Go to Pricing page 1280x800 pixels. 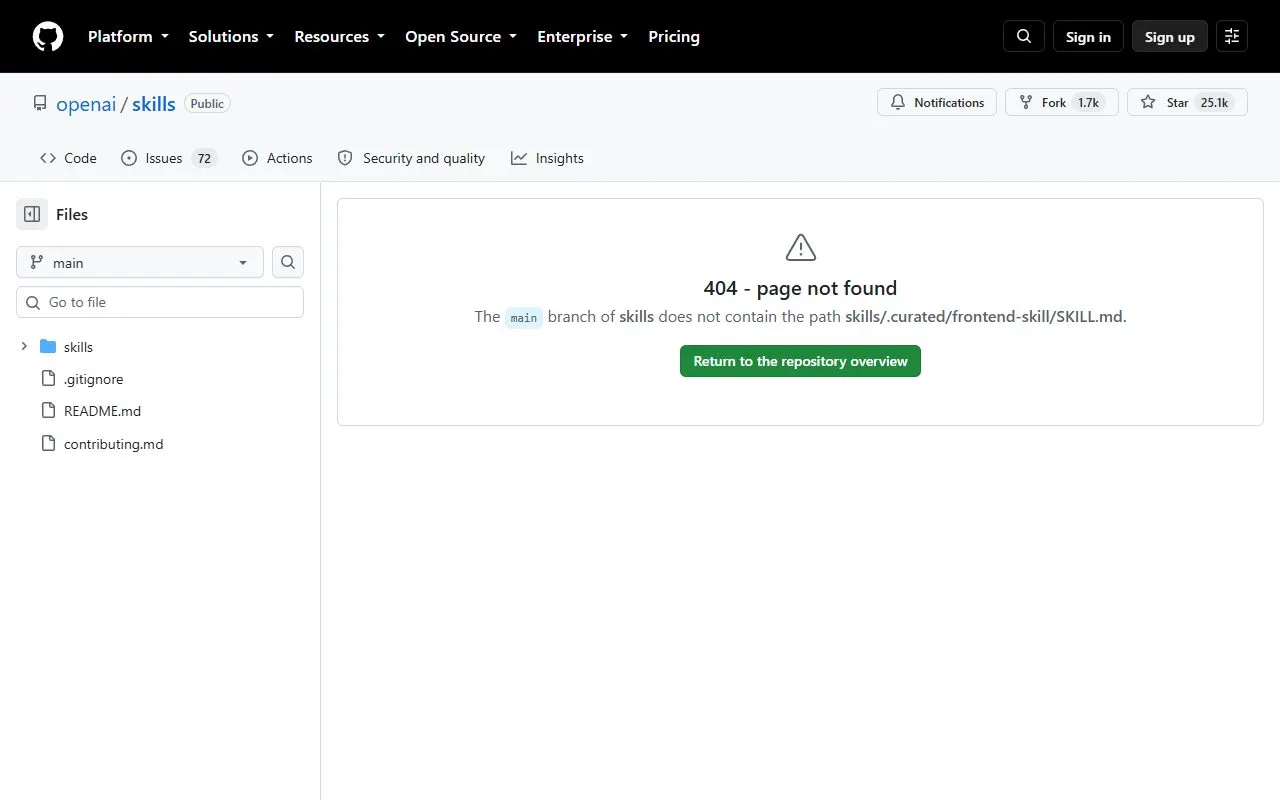pyautogui.click(x=674, y=36)
